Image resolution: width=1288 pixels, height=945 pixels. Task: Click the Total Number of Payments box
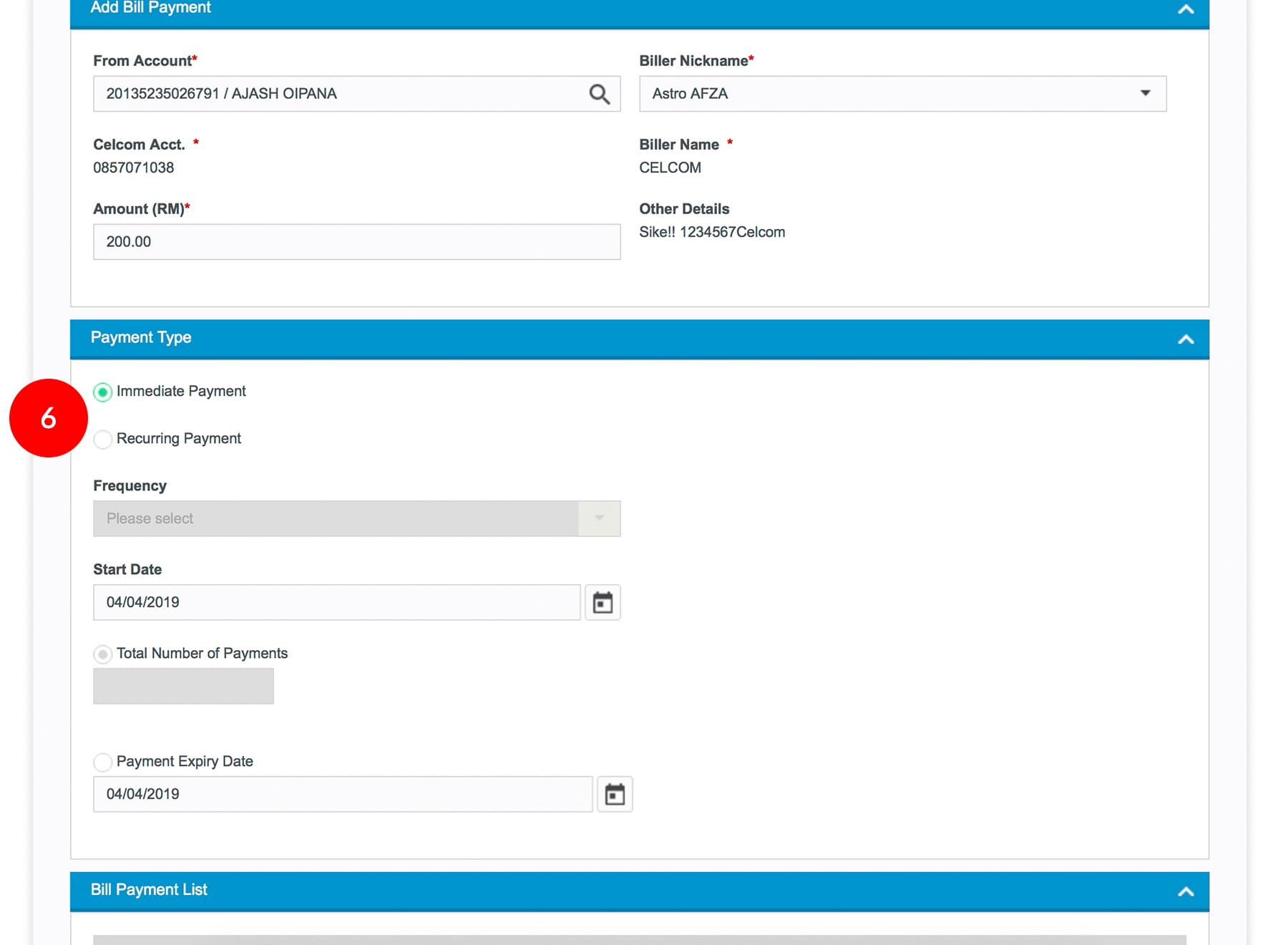pyautogui.click(x=183, y=686)
